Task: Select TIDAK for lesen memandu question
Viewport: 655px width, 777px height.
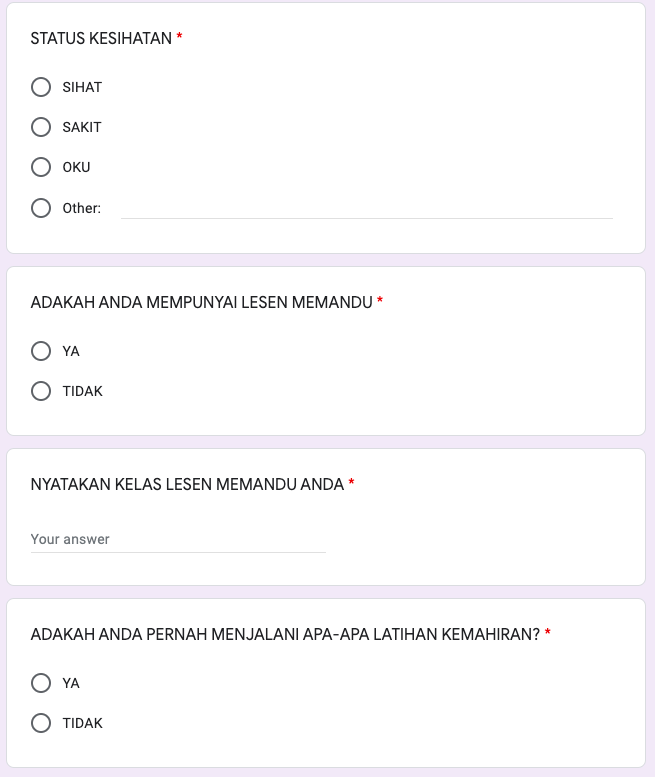Action: (41, 391)
